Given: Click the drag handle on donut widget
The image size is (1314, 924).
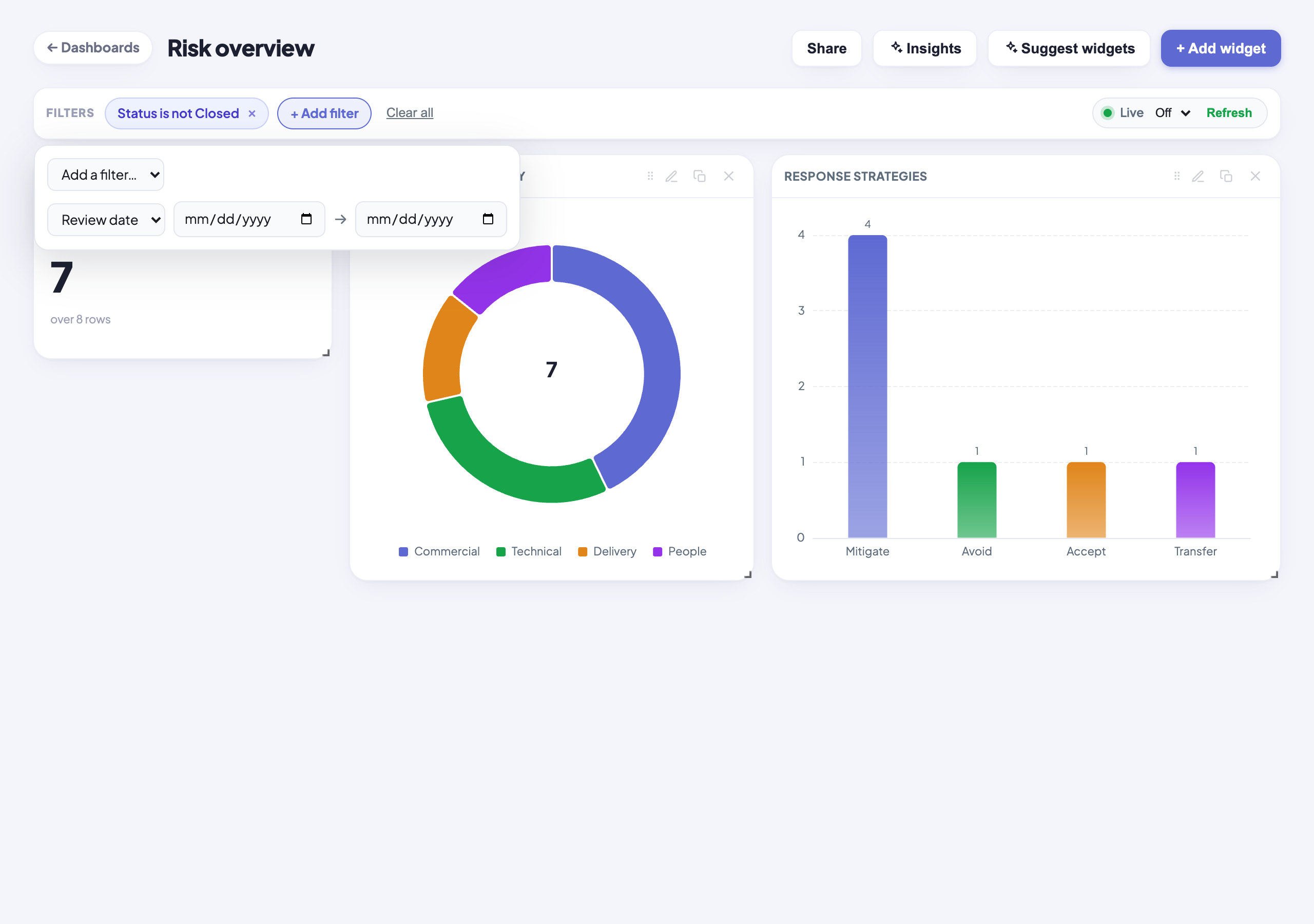Looking at the screenshot, I should click(650, 176).
